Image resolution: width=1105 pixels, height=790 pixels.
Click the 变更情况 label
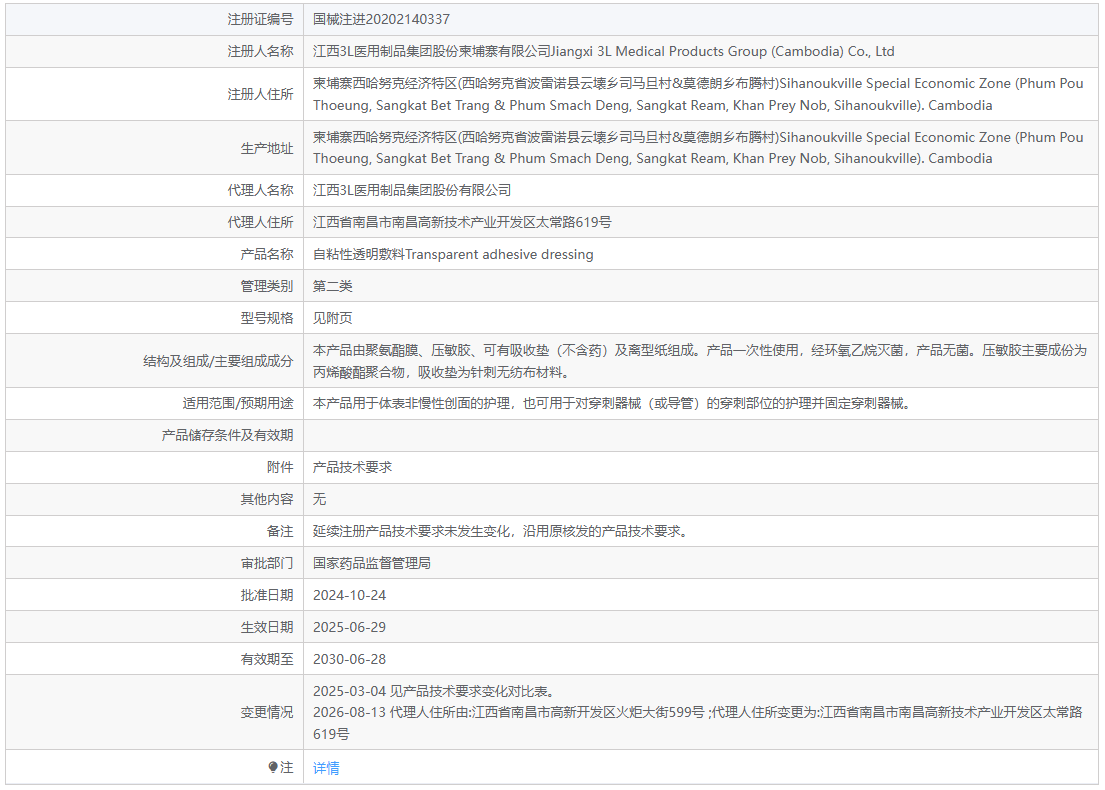(266, 712)
